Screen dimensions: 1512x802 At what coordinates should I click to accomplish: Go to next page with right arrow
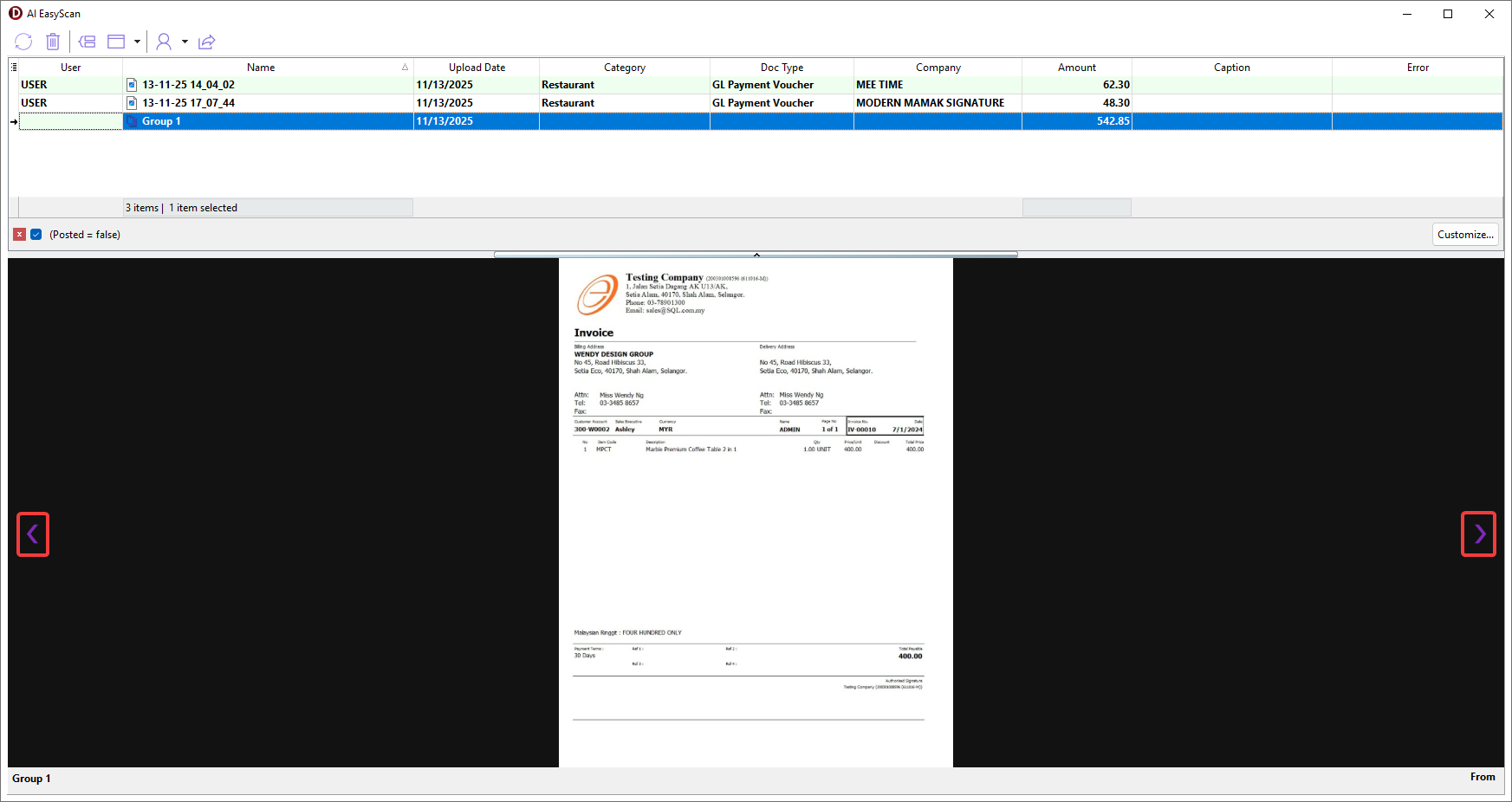click(x=1478, y=534)
